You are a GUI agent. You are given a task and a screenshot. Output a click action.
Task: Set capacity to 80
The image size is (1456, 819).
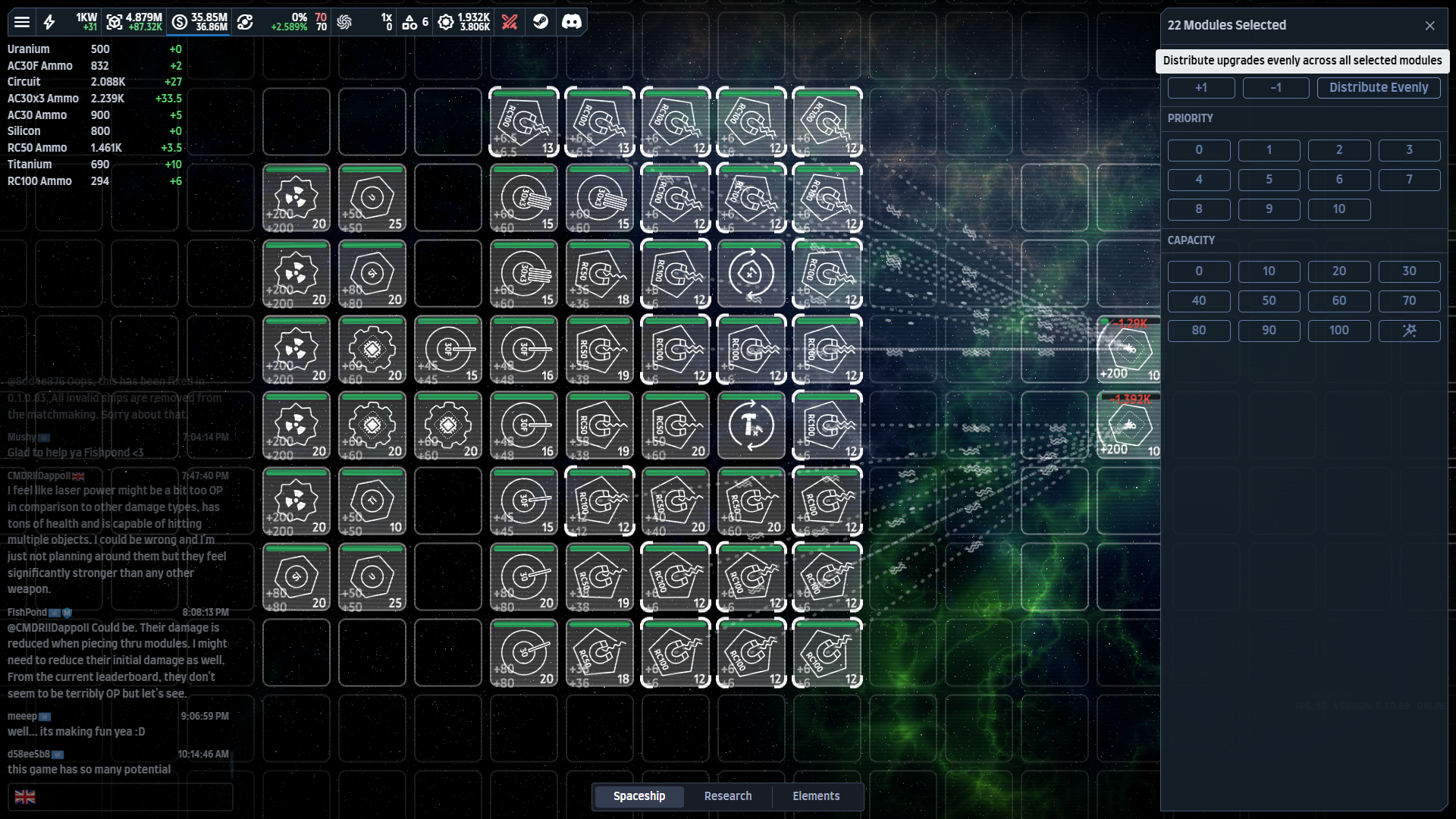pos(1199,331)
